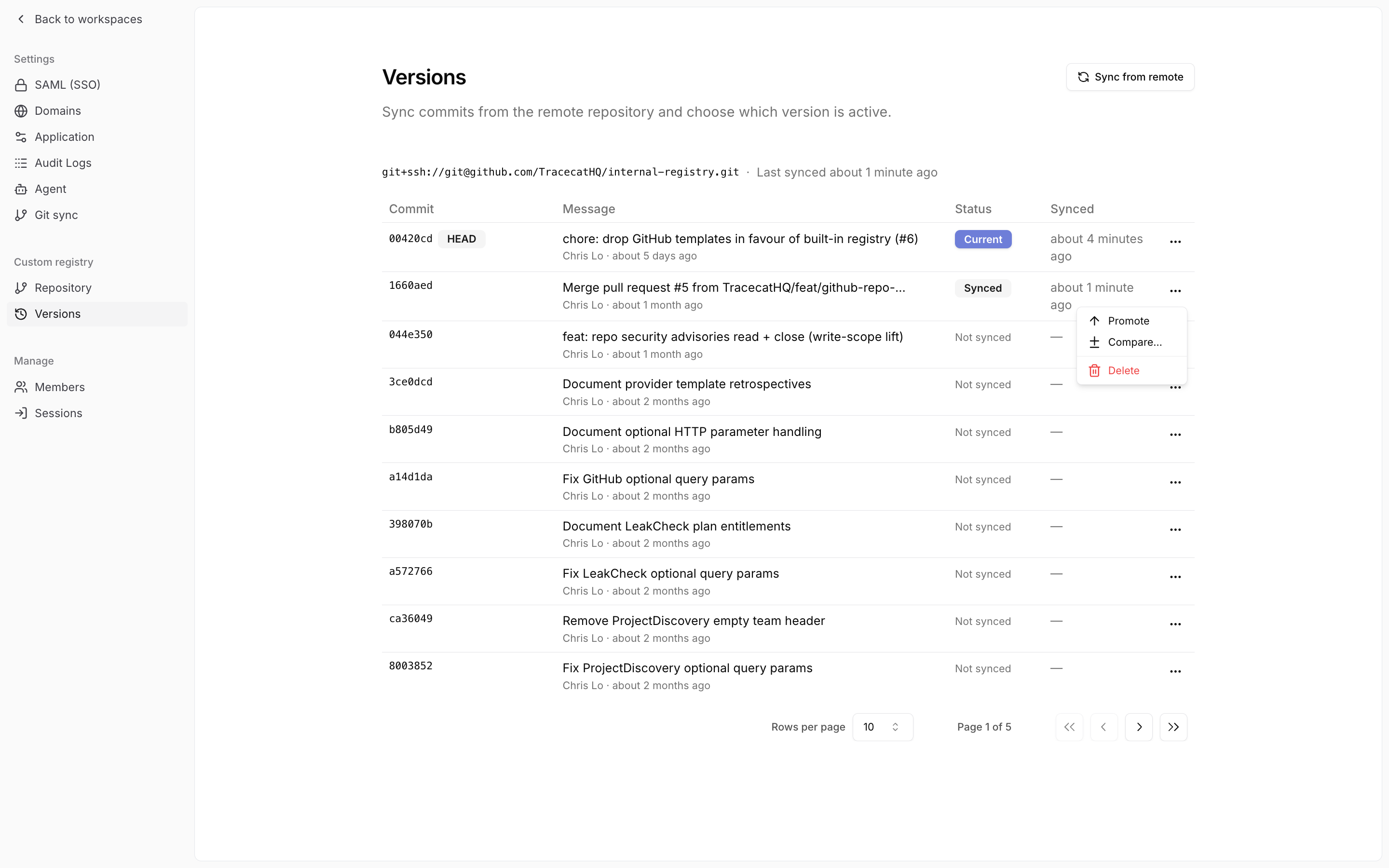Click commit hash 044e350
Image resolution: width=1389 pixels, height=868 pixels.
(410, 334)
